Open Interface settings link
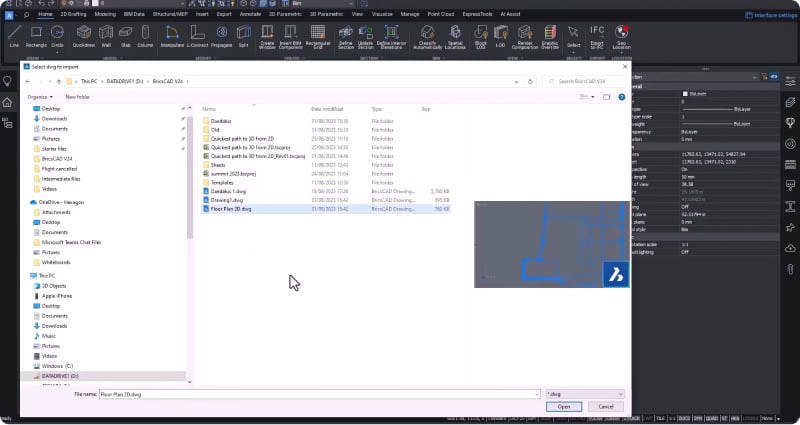This screenshot has height=425, width=800. click(x=771, y=15)
